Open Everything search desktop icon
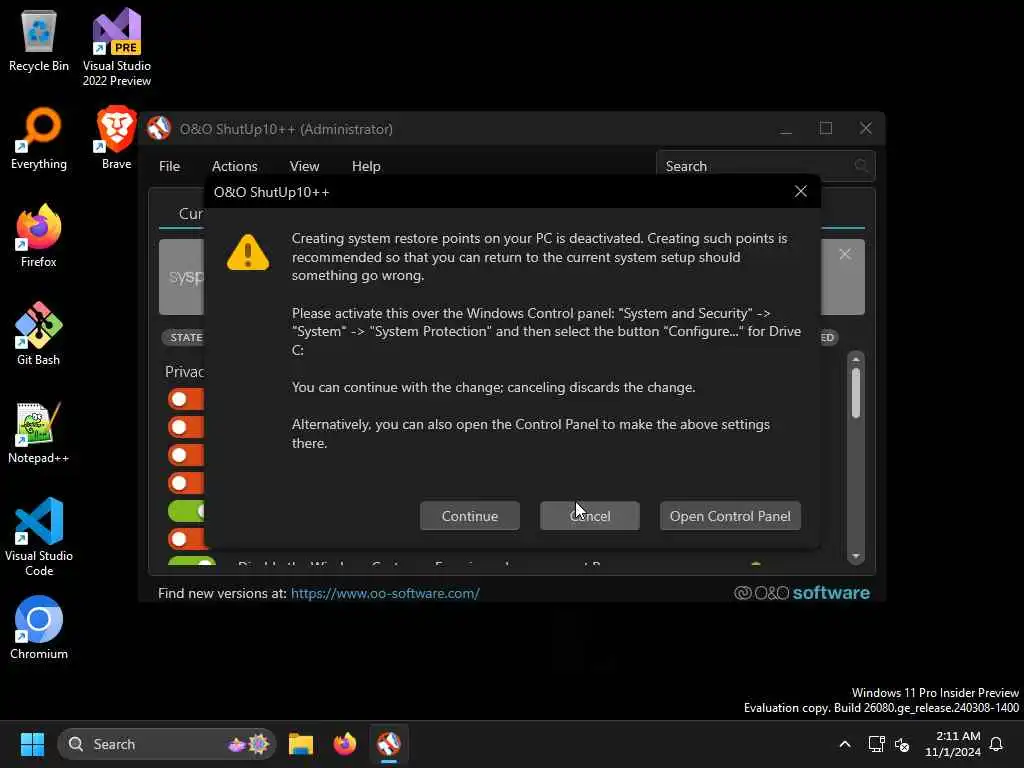 pyautogui.click(x=39, y=139)
